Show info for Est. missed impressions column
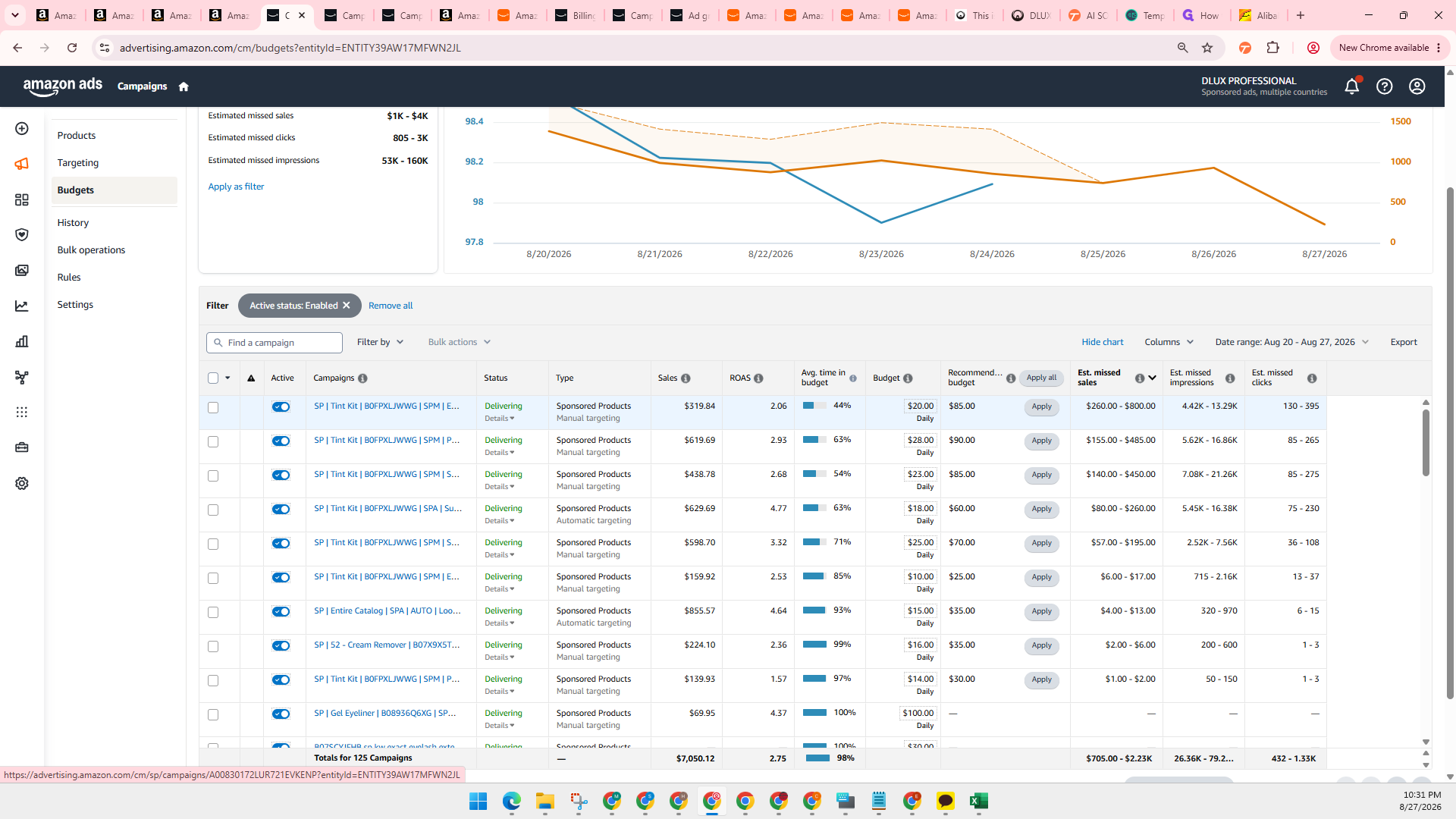The width and height of the screenshot is (1456, 819). [1230, 378]
